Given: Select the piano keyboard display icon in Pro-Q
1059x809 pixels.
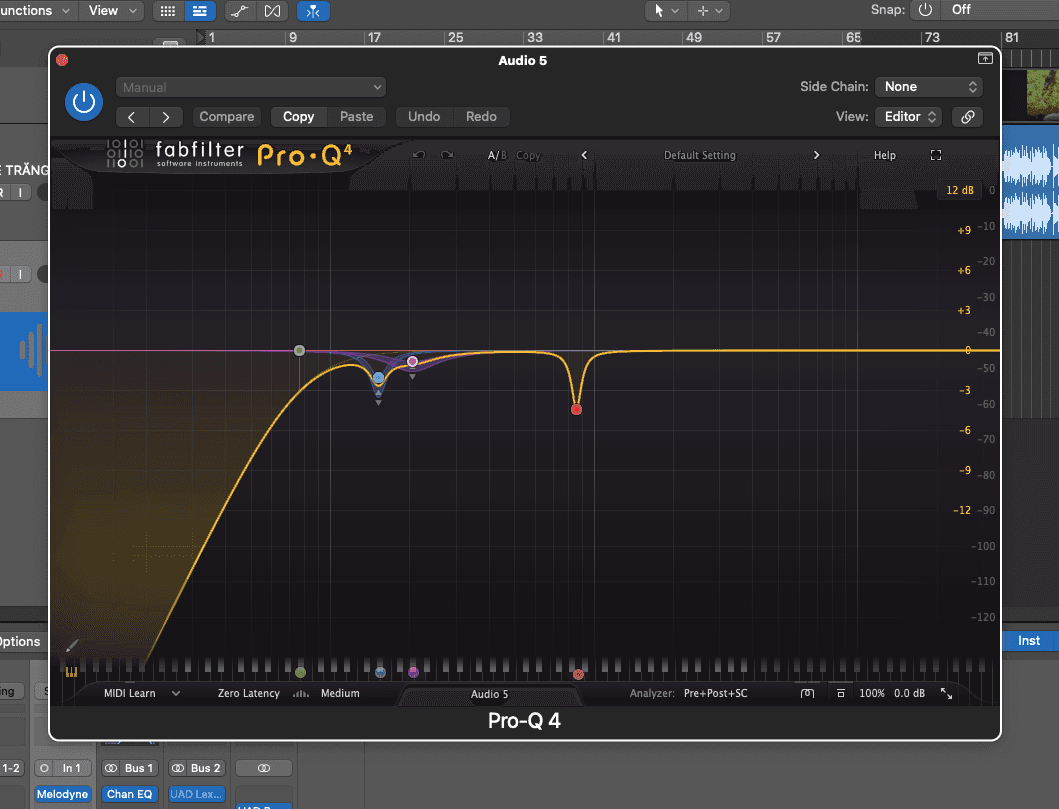Looking at the screenshot, I should coord(70,672).
